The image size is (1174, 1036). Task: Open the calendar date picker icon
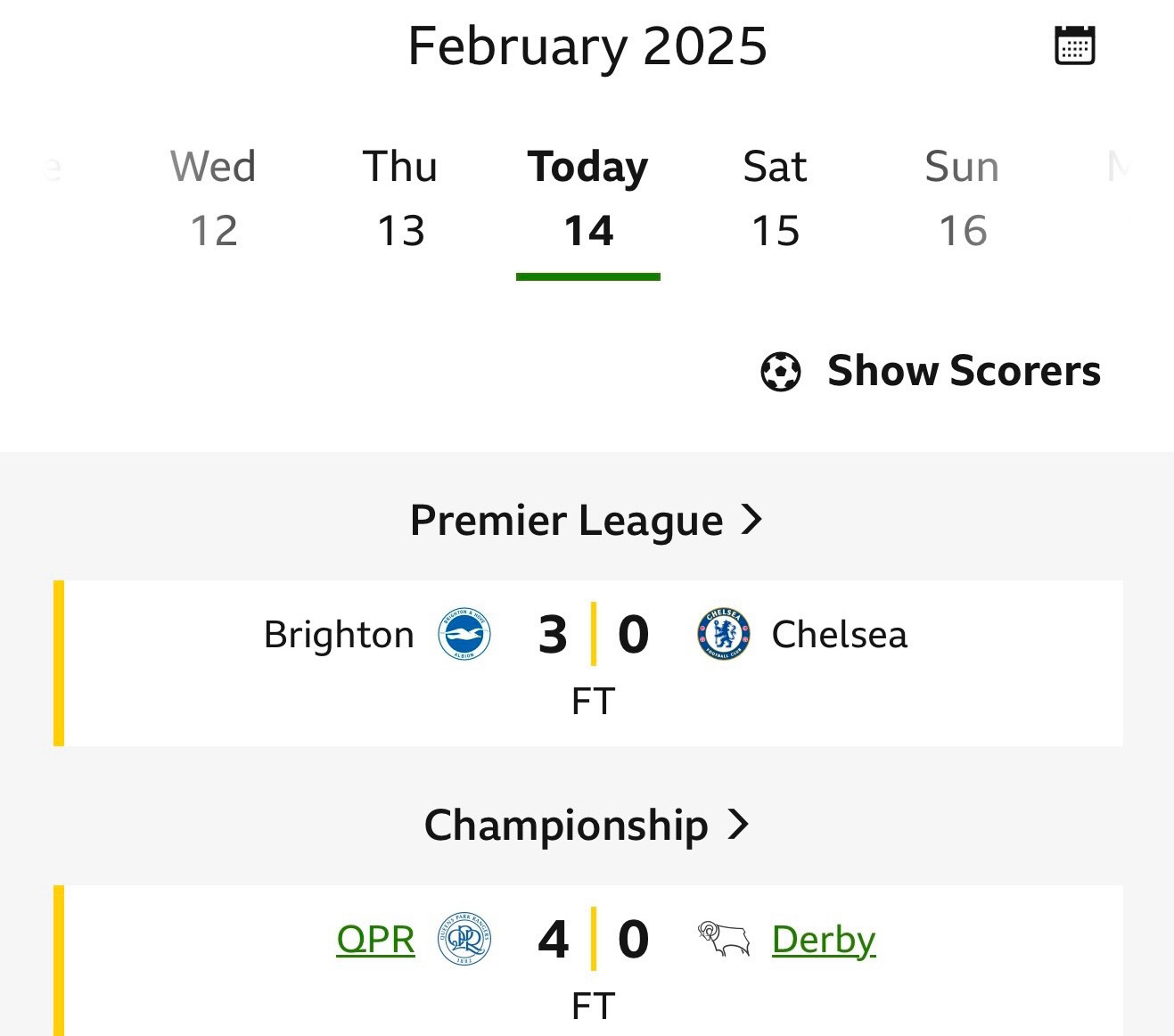coord(1075,45)
